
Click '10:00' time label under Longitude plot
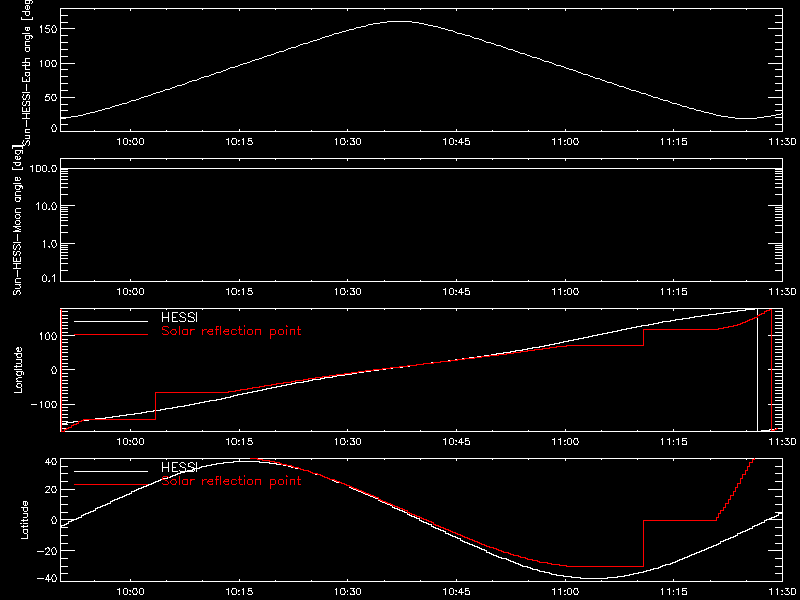click(131, 442)
